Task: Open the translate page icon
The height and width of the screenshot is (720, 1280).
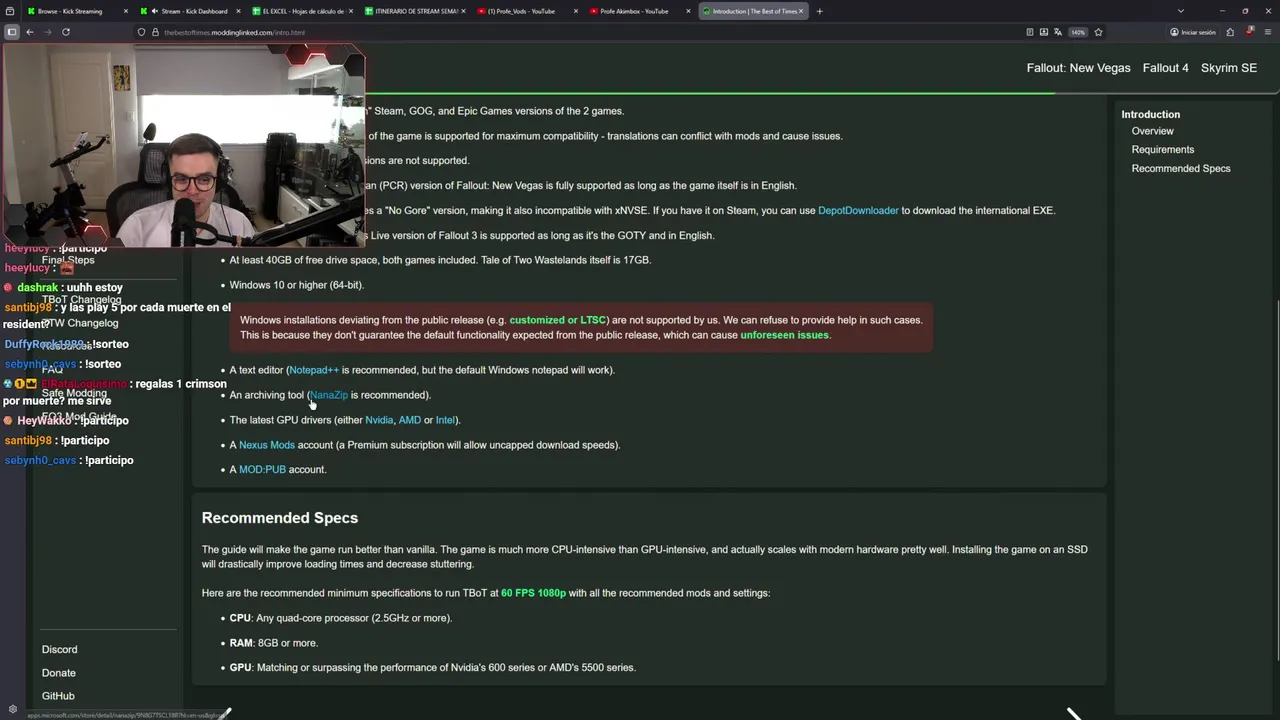Action: 1058,32
